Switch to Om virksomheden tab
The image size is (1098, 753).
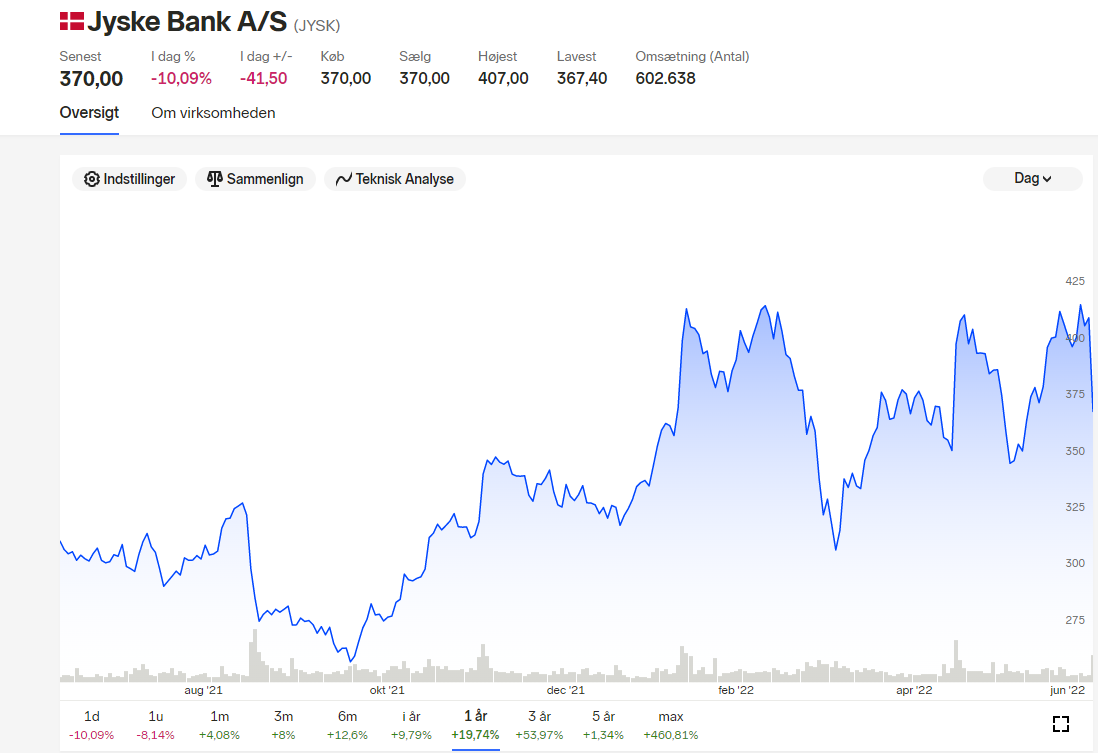click(213, 113)
